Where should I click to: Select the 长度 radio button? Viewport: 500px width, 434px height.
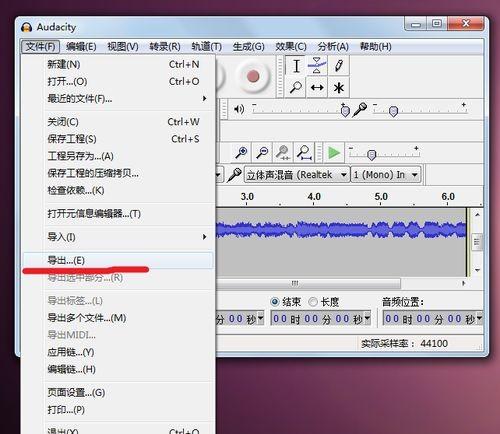point(313,302)
